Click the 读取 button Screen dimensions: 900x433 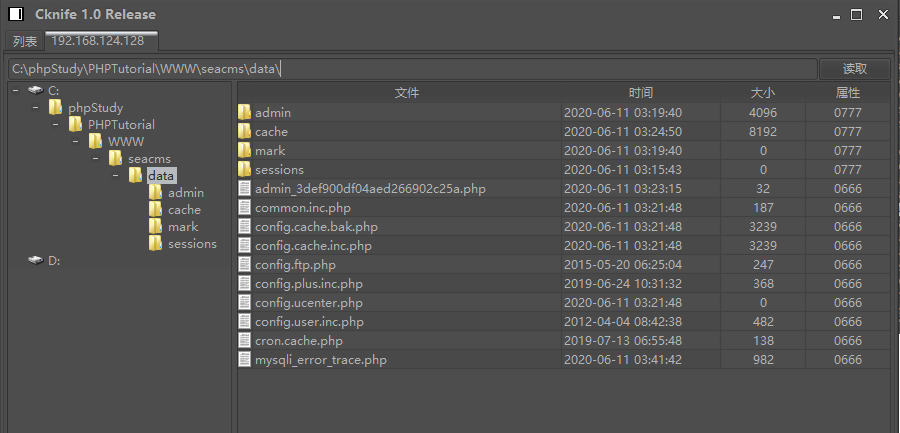tap(855, 69)
